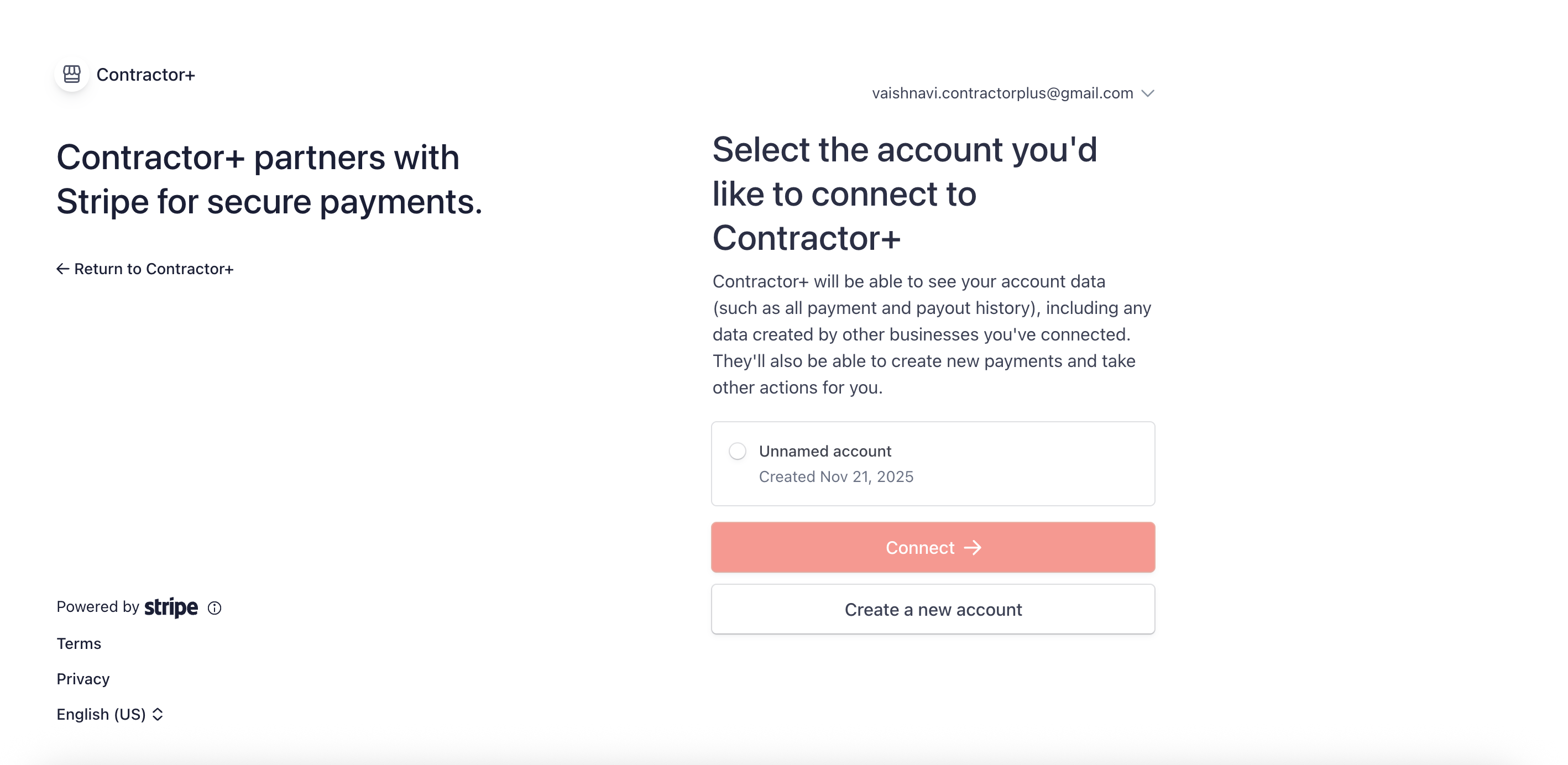1568x765 pixels.
Task: Open the English (US) language selector
Action: [x=101, y=715]
